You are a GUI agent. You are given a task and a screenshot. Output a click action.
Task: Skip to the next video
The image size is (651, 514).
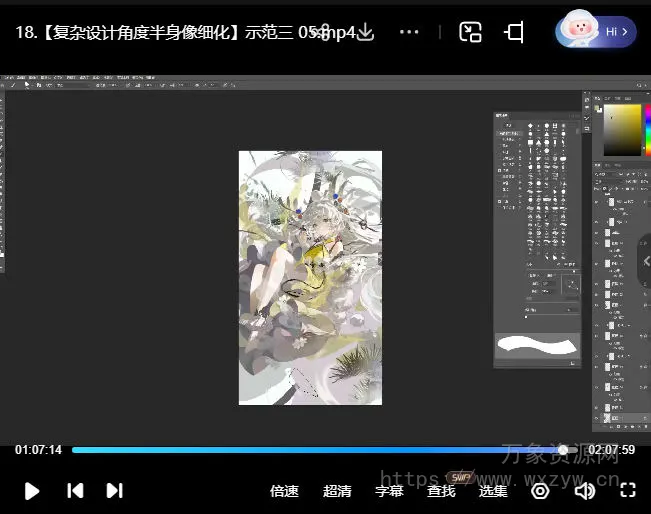tap(114, 490)
